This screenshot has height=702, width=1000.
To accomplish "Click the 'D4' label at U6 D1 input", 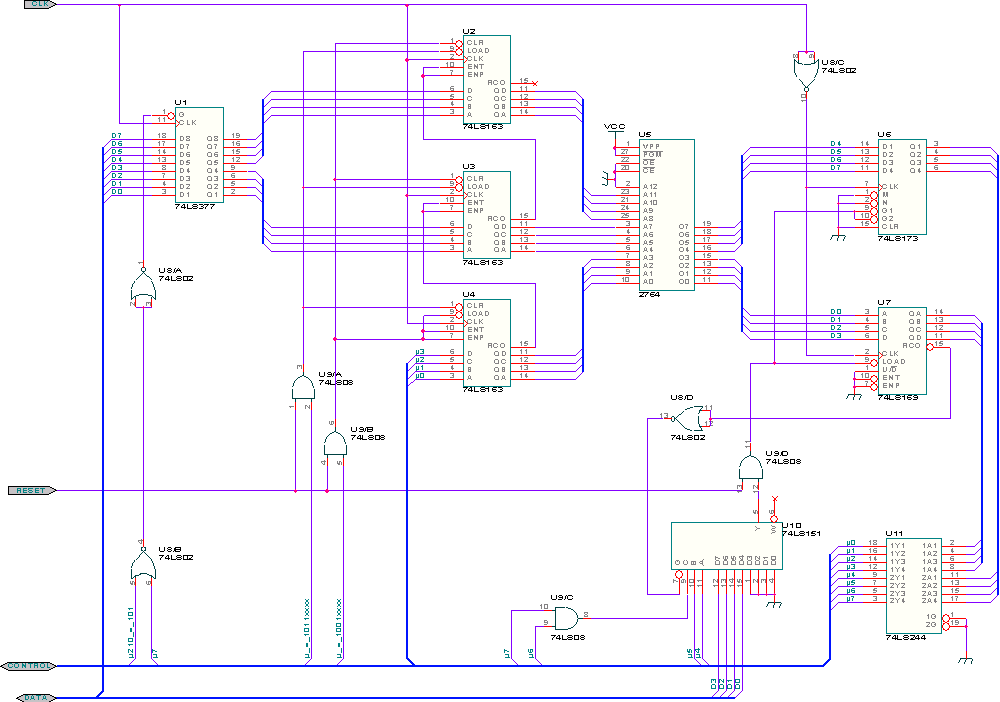I will point(835,143).
